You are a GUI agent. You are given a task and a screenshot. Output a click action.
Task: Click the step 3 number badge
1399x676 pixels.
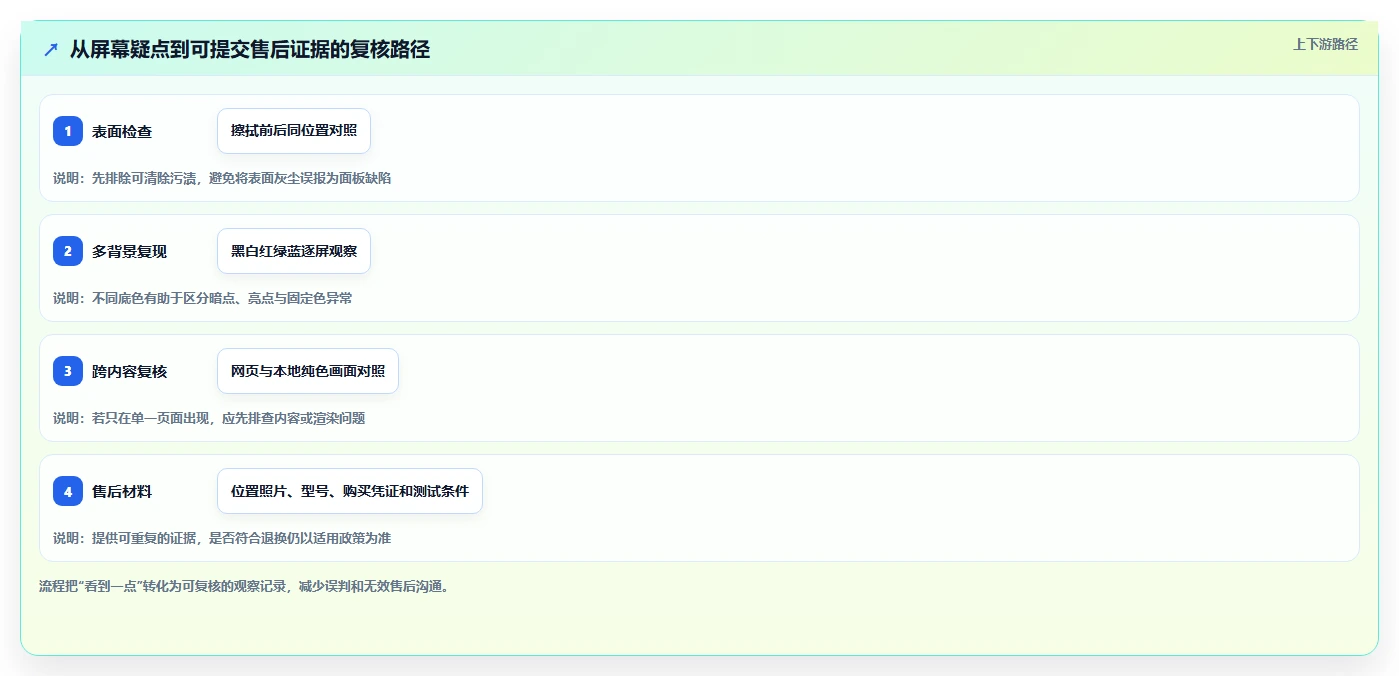point(68,371)
